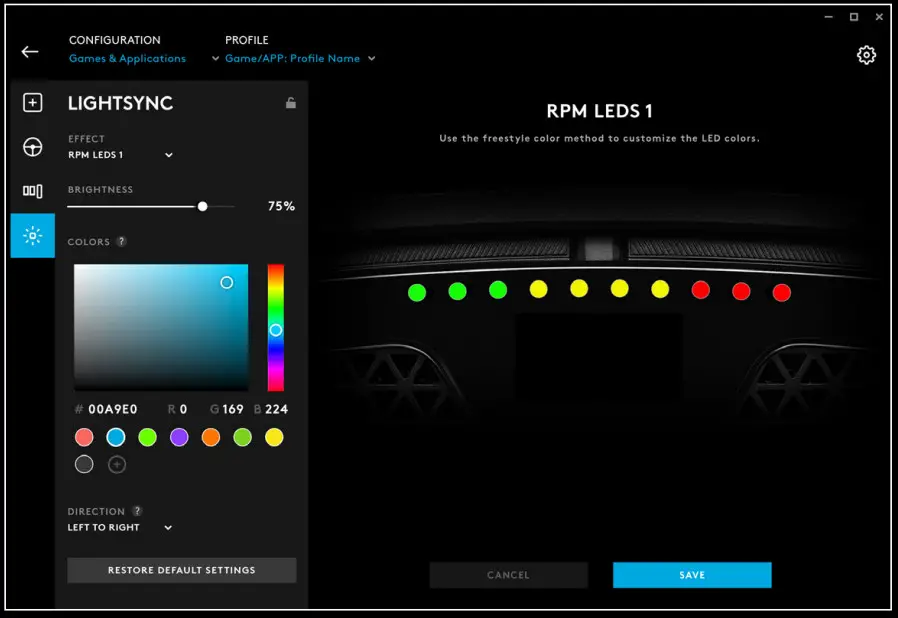
Task: Switch to Games & Applications
Action: point(127,58)
